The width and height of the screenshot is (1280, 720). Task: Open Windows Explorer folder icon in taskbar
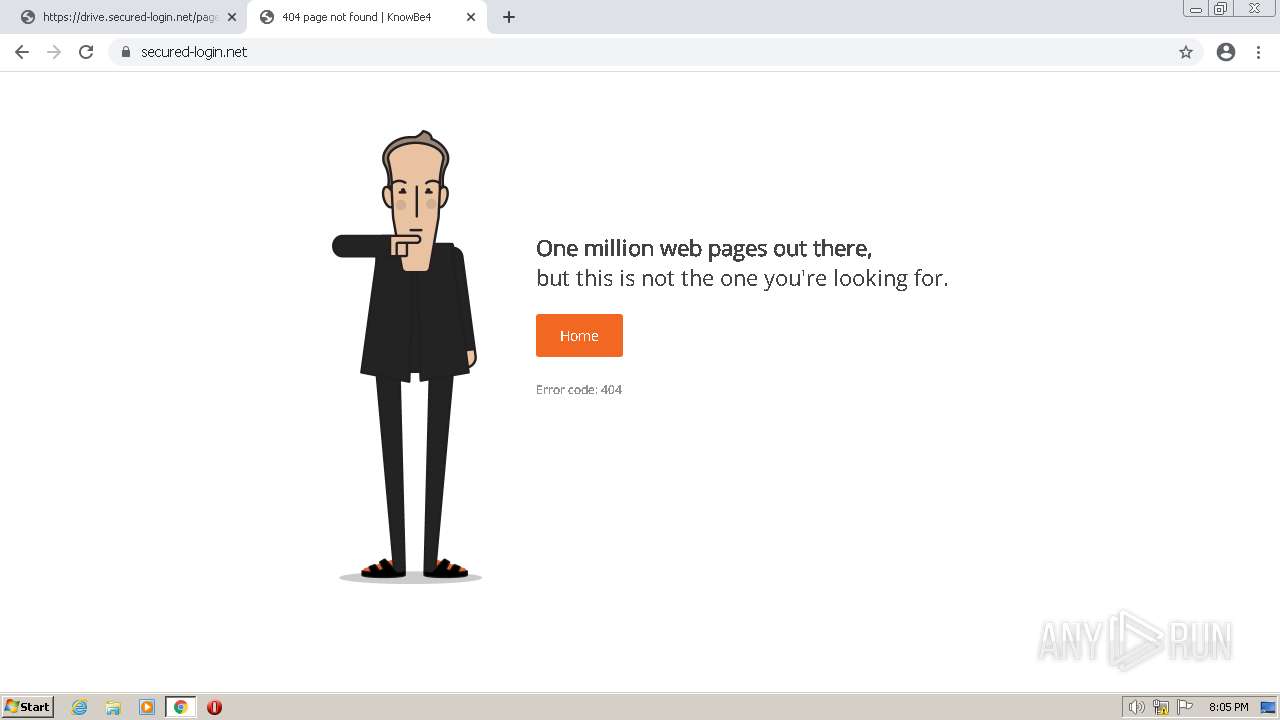tap(113, 707)
